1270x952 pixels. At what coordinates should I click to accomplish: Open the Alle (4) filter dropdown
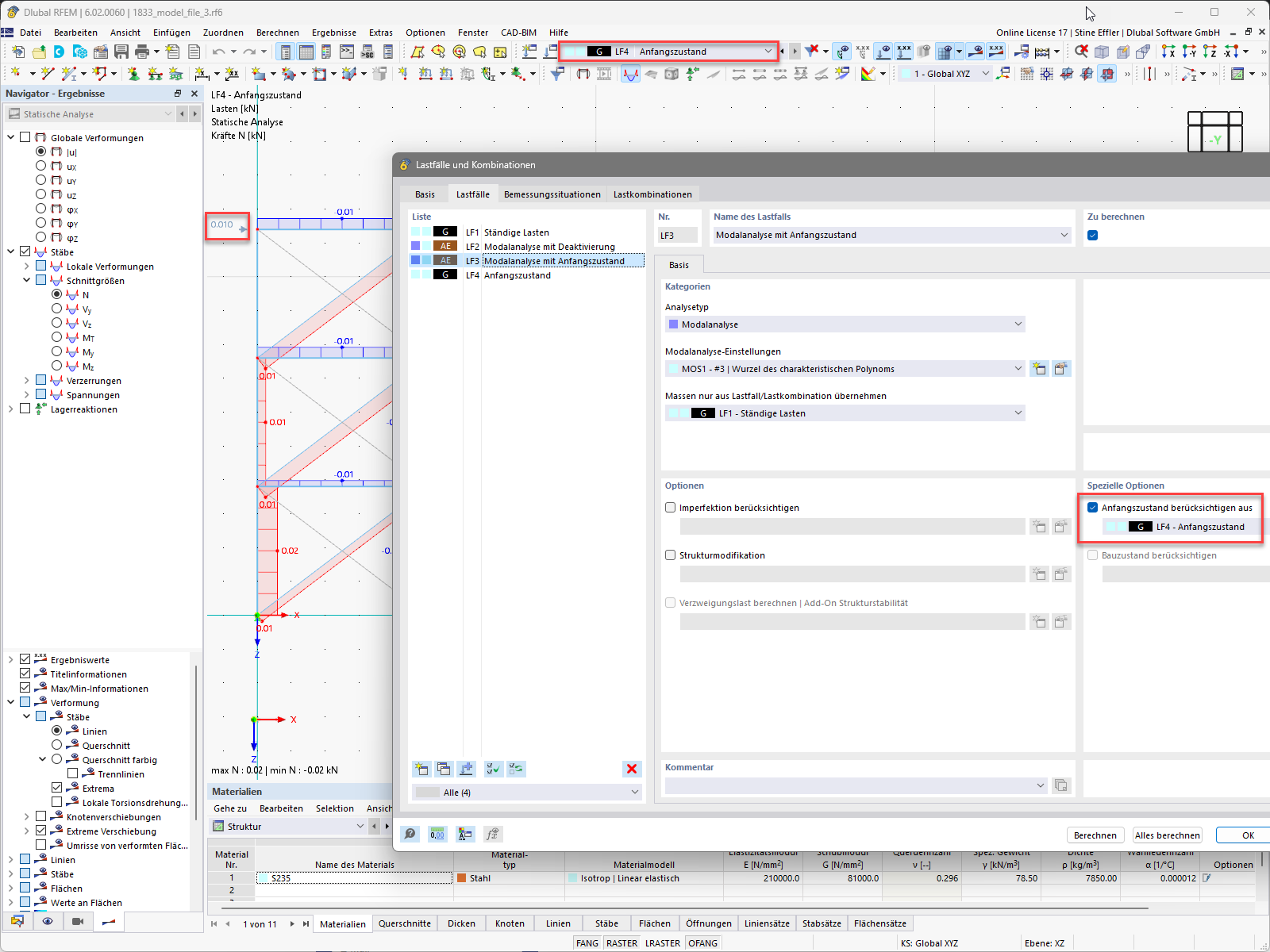634,792
